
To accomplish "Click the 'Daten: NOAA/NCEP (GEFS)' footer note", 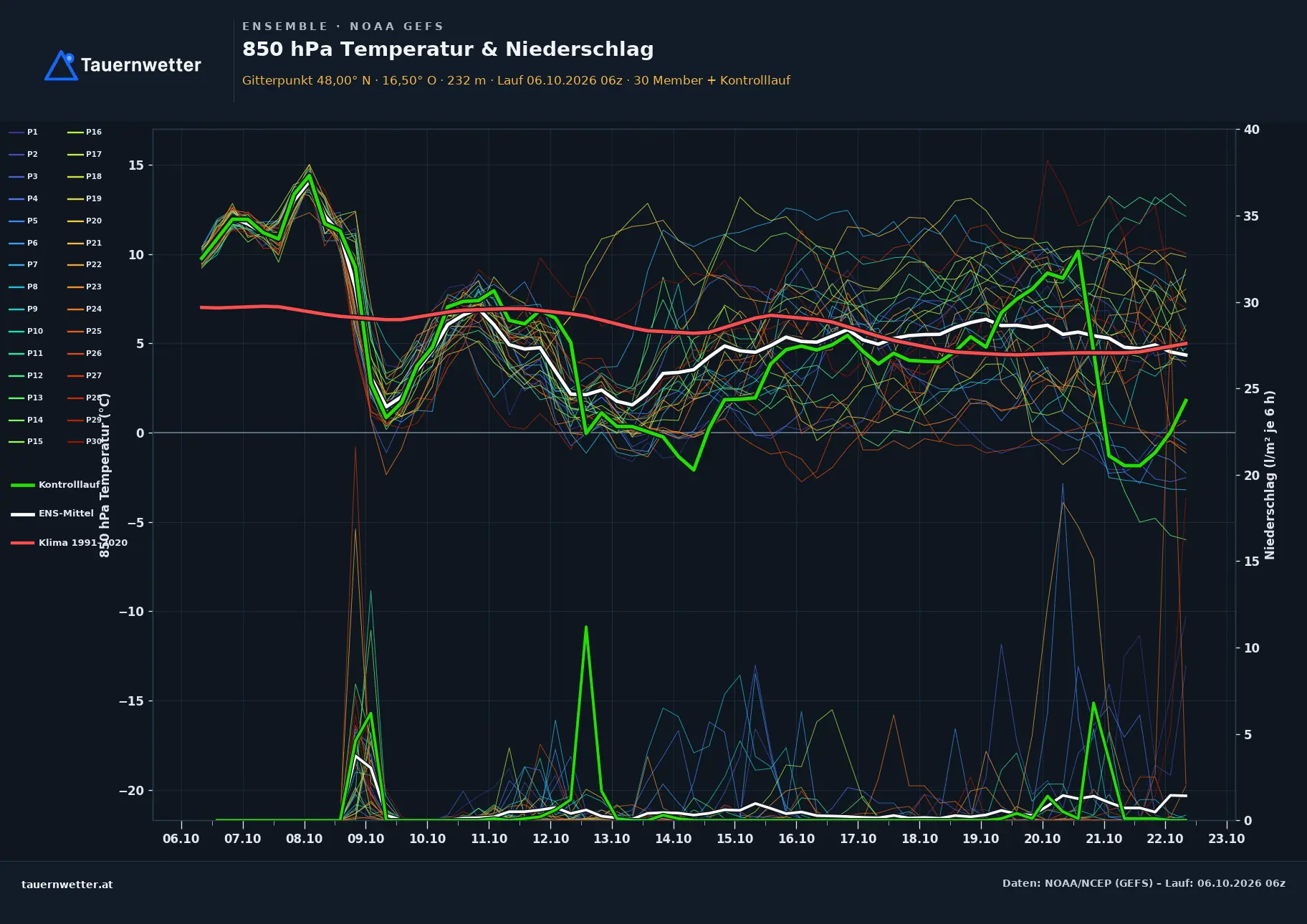I will pos(1144,883).
